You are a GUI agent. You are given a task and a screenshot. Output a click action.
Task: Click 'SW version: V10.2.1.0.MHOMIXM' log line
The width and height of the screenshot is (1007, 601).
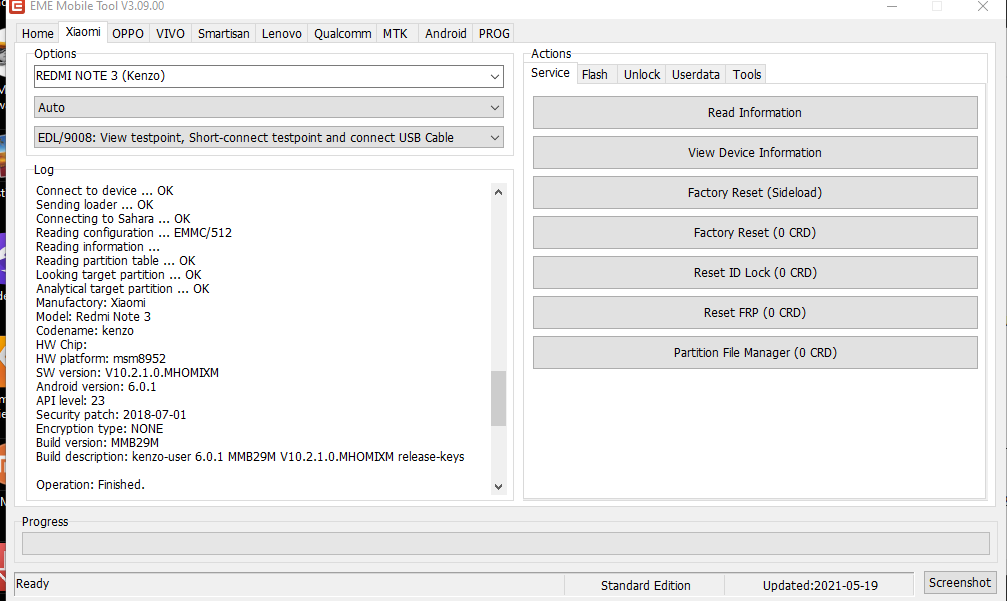click(127, 372)
